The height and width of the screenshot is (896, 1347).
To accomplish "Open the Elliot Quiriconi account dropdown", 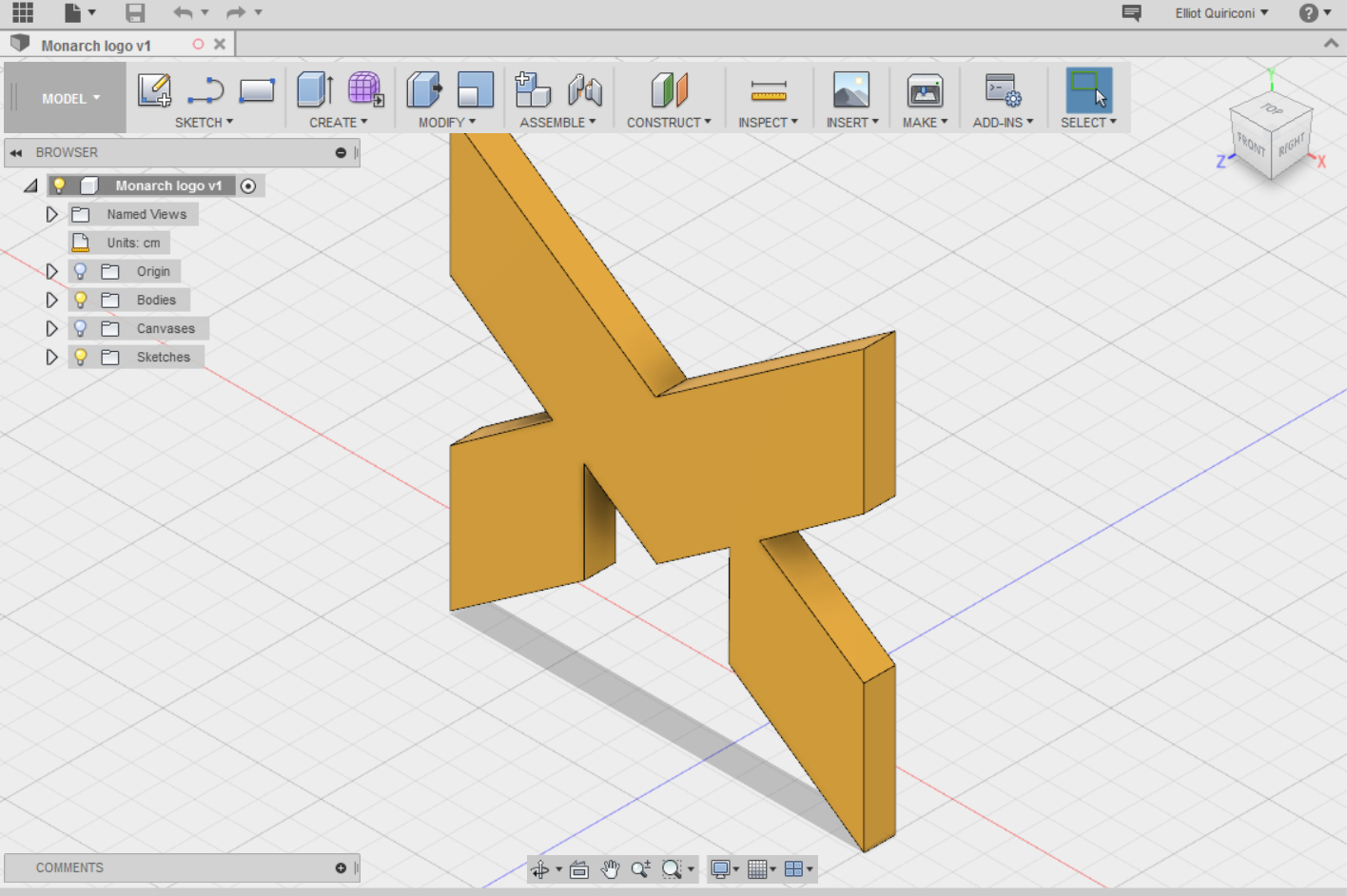I will pos(1221,12).
